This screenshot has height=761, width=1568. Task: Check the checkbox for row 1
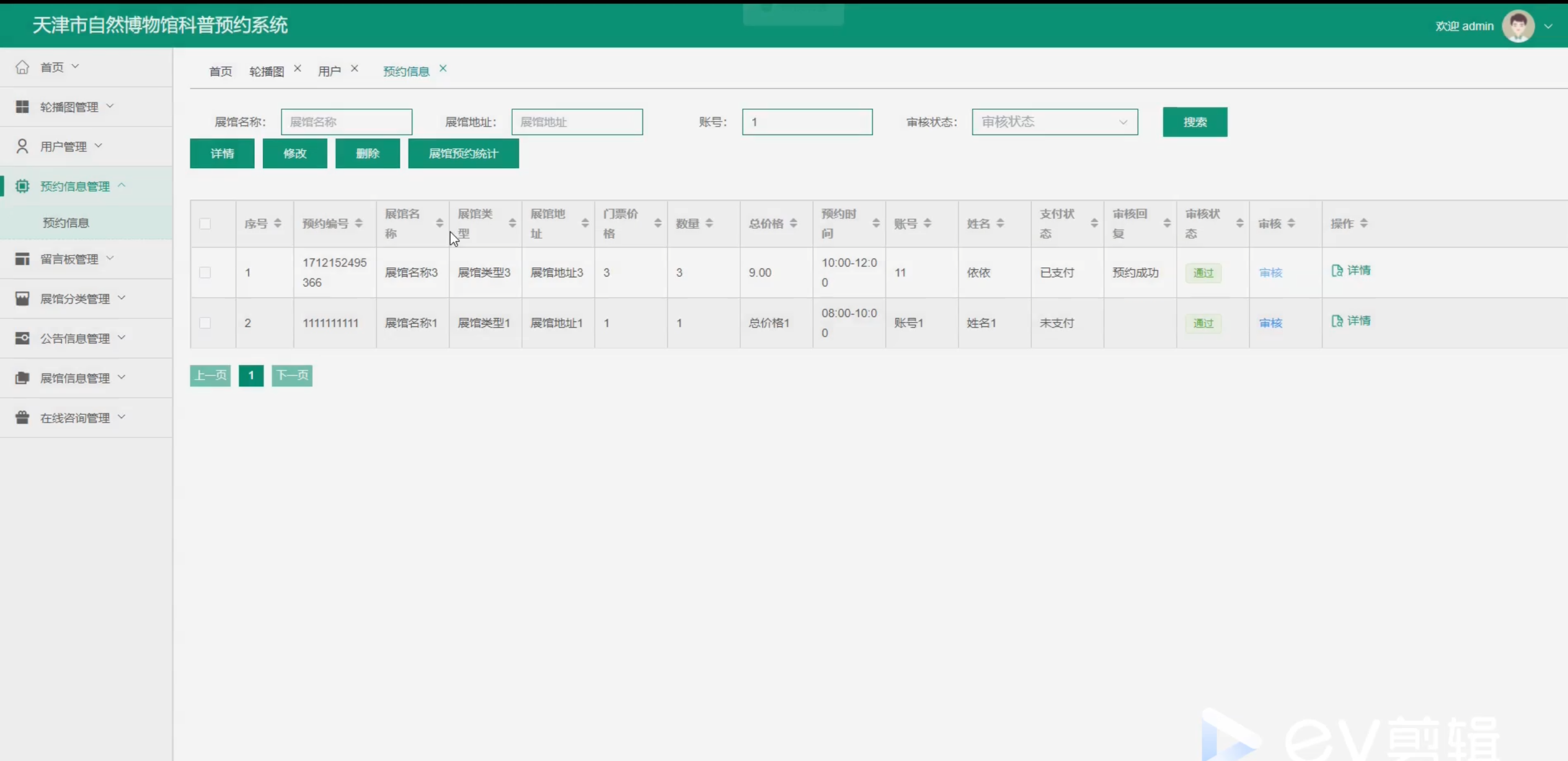[x=205, y=273]
